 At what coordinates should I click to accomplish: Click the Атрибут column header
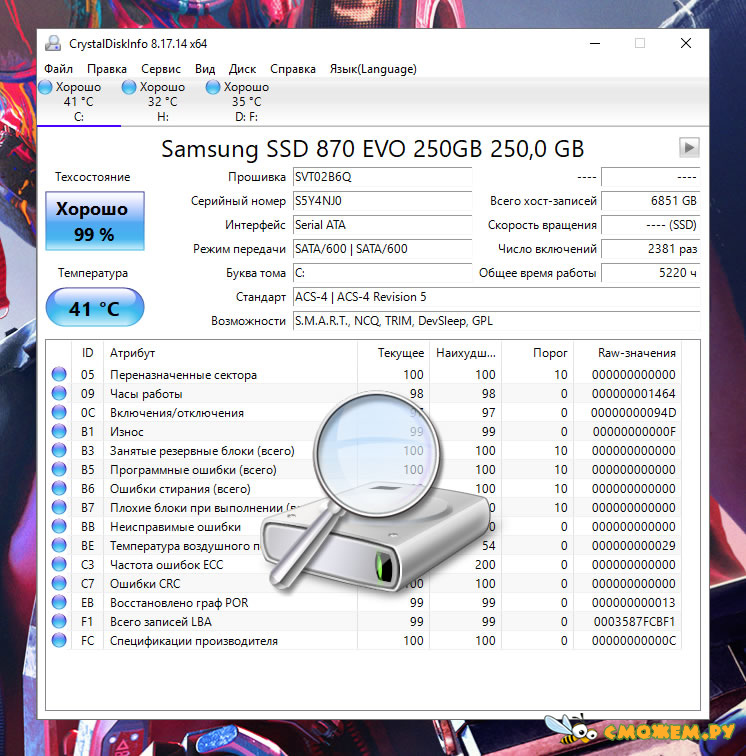point(231,353)
